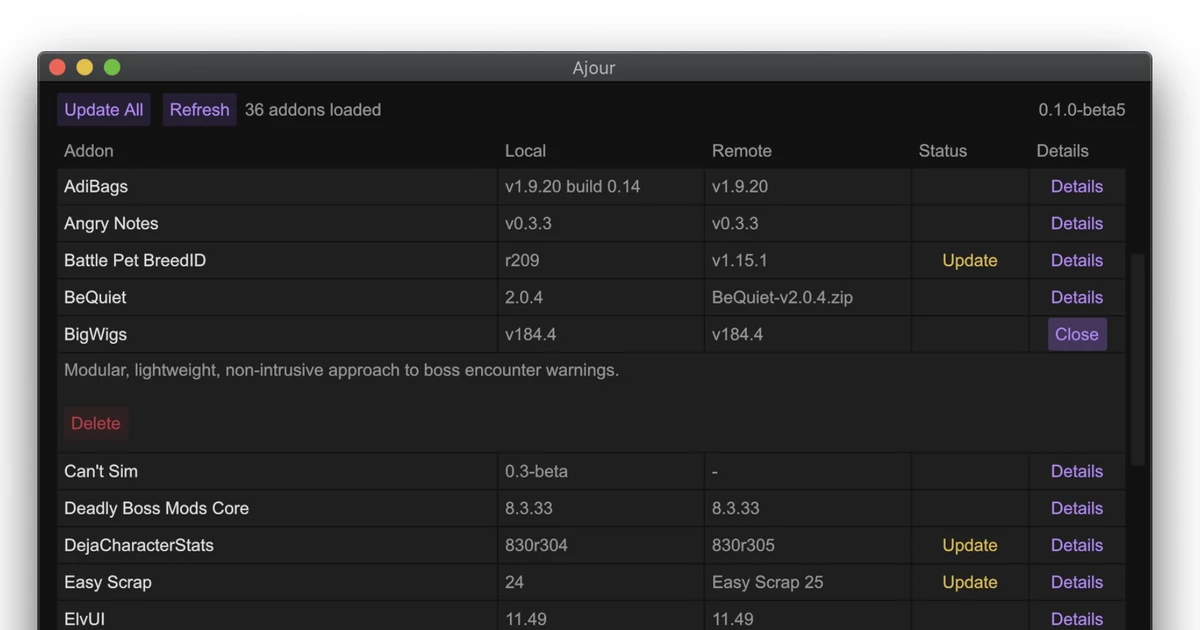Viewport: 1200px width, 630px height.
Task: Sort addons by the Status column
Action: point(942,150)
